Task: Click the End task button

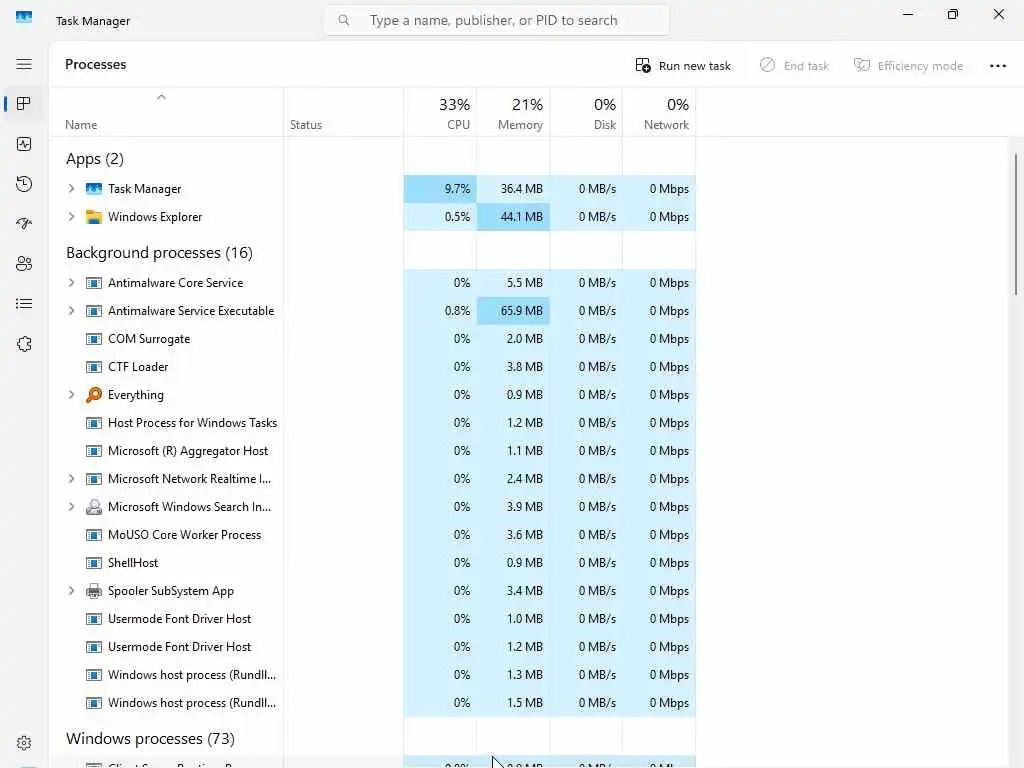Action: 794,65
